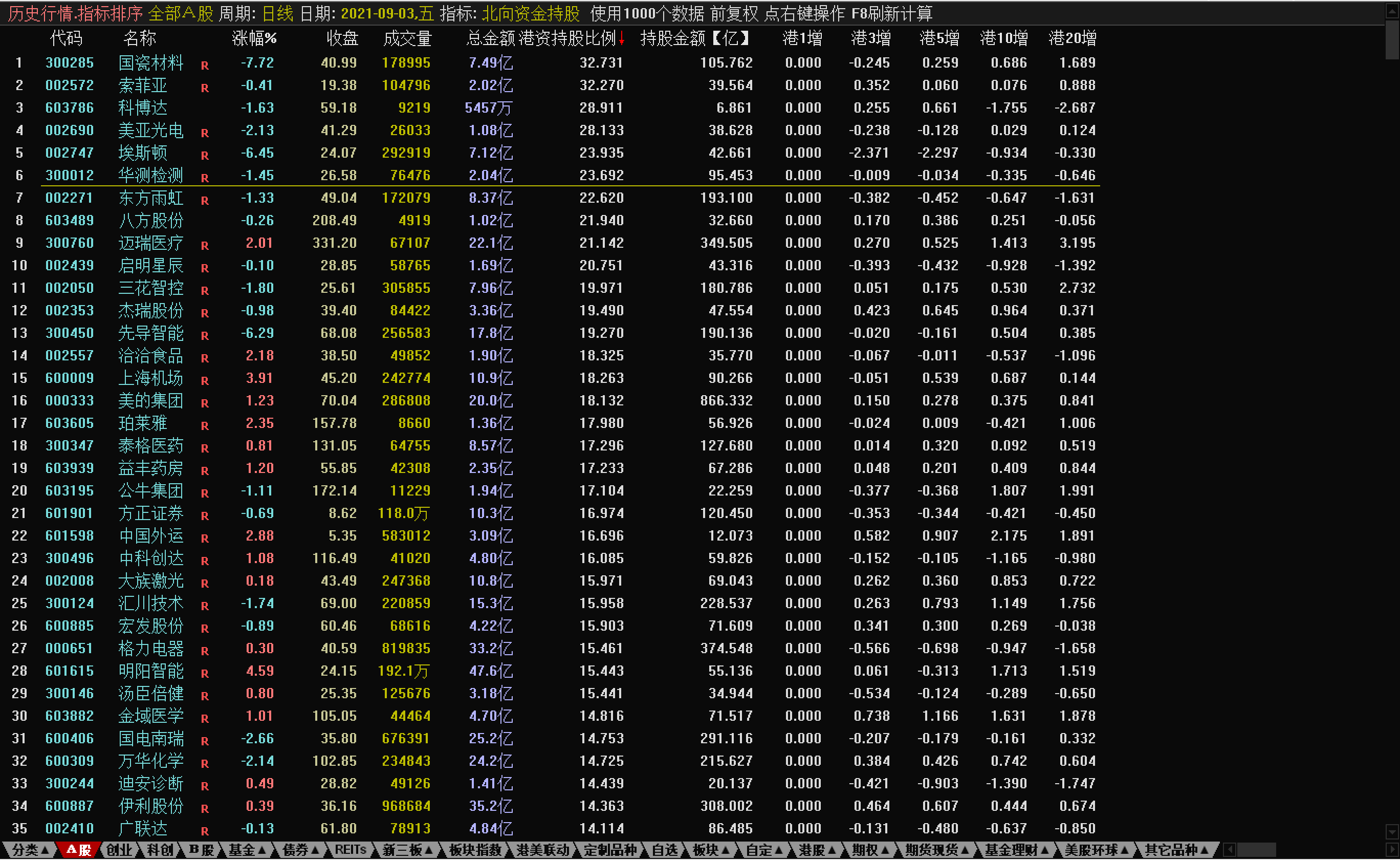
Task: Switch to the 创业 tab
Action: [x=119, y=850]
